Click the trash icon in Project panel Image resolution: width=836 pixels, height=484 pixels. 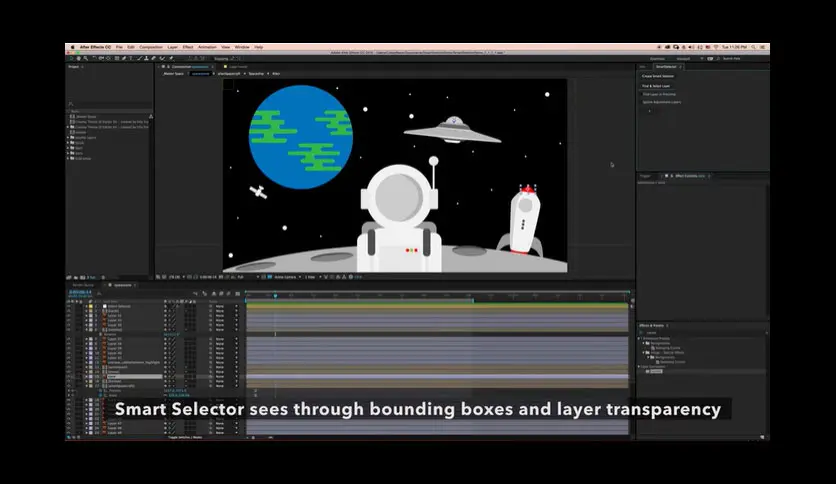tap(103, 277)
